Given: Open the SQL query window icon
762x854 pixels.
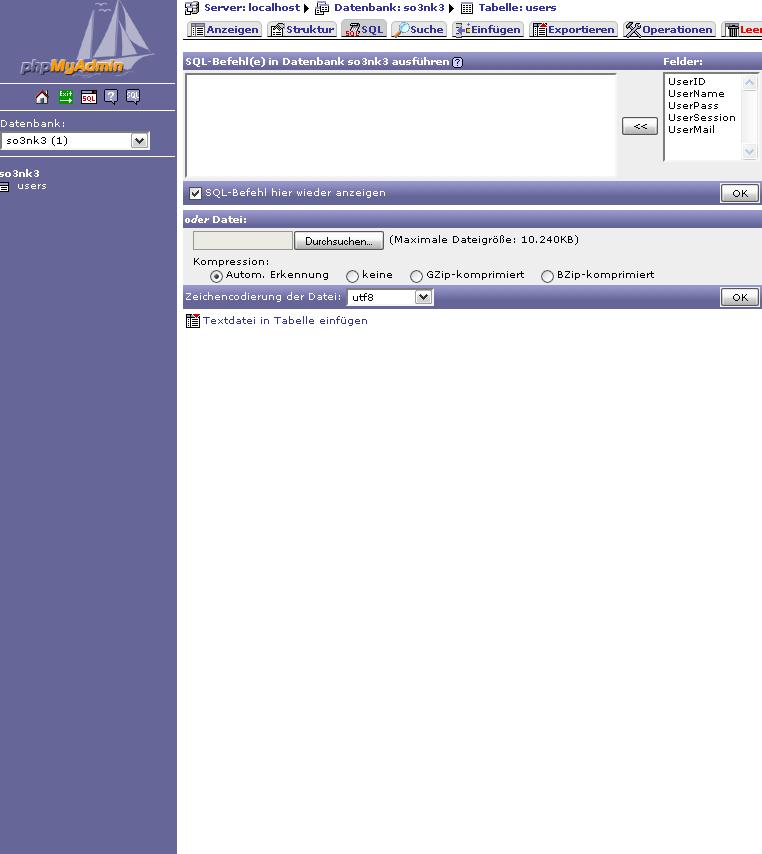Looking at the screenshot, I should pyautogui.click(x=88, y=97).
